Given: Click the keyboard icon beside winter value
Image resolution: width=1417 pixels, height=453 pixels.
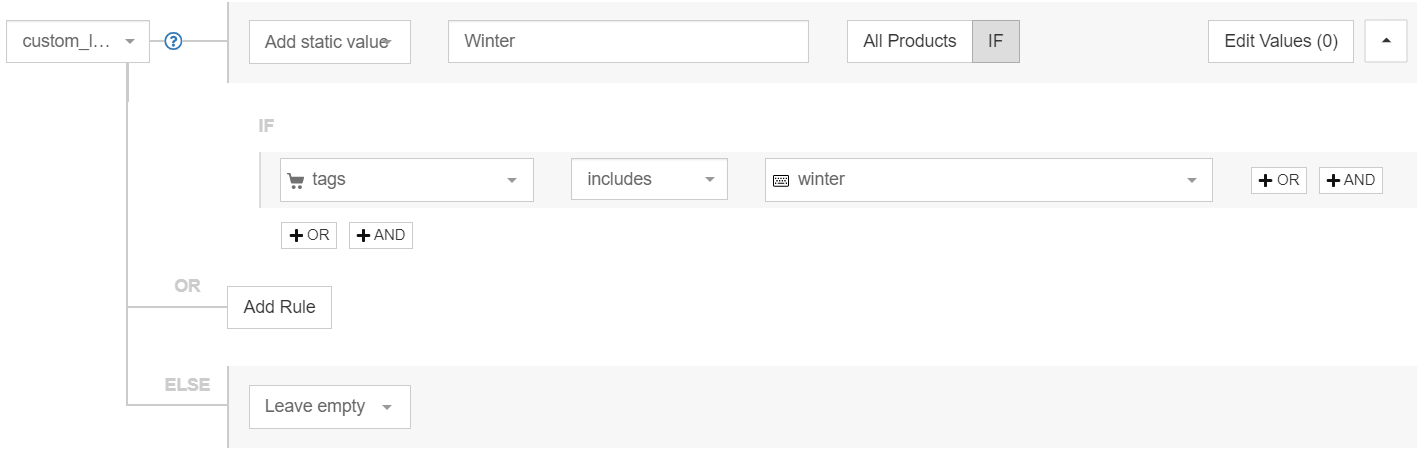Looking at the screenshot, I should [x=781, y=180].
